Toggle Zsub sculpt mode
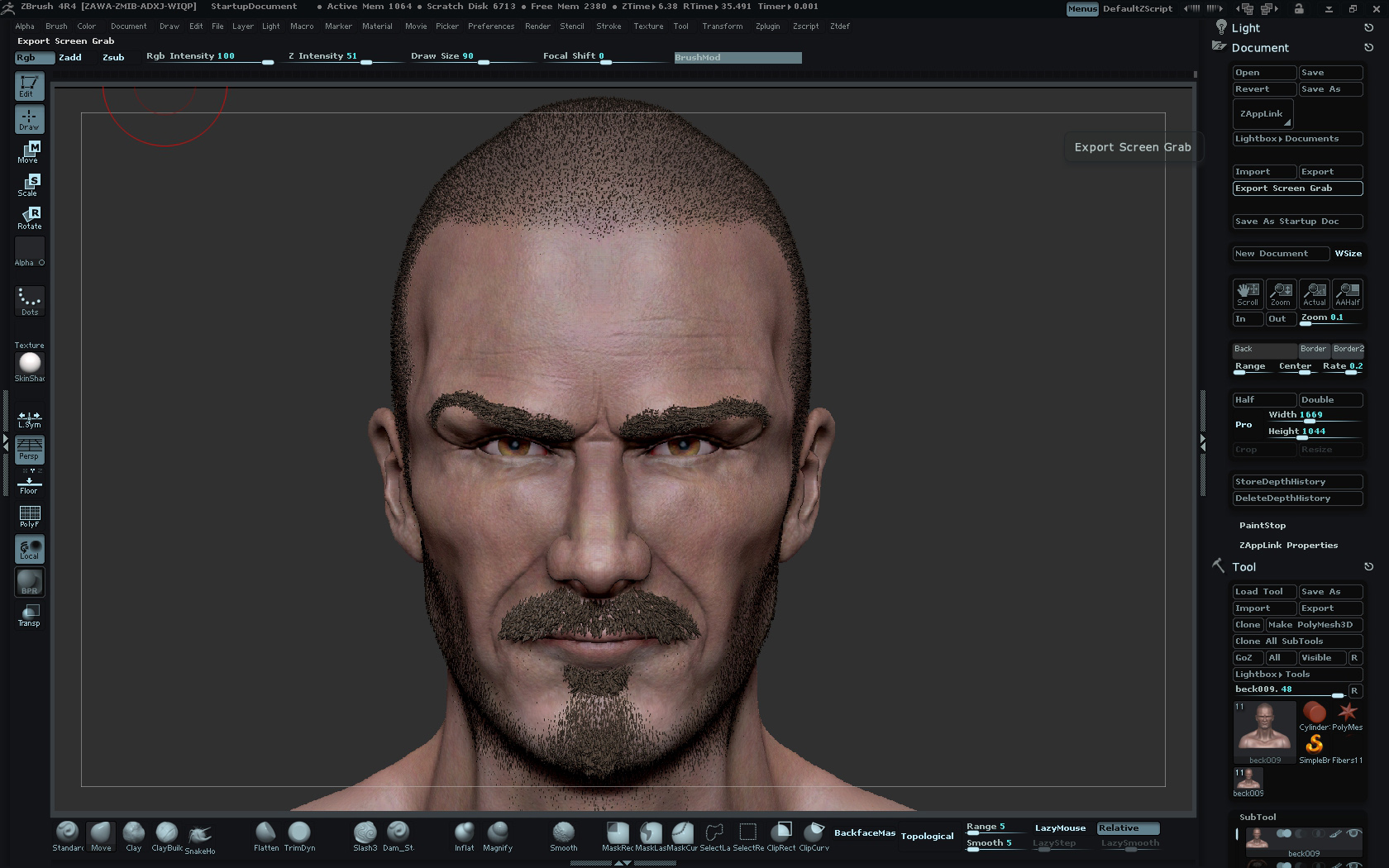Screen dimensions: 1389x868 click(x=113, y=57)
